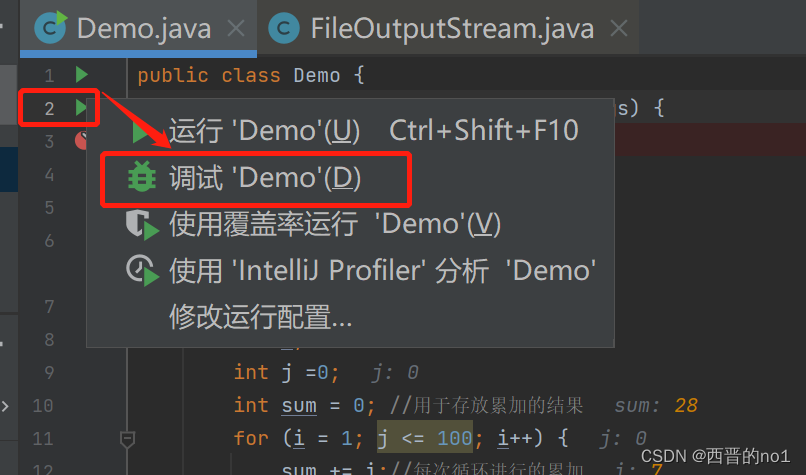Select the IntelliJ Profiler 分析 'Demo' entry
The image size is (806, 475).
click(x=382, y=270)
